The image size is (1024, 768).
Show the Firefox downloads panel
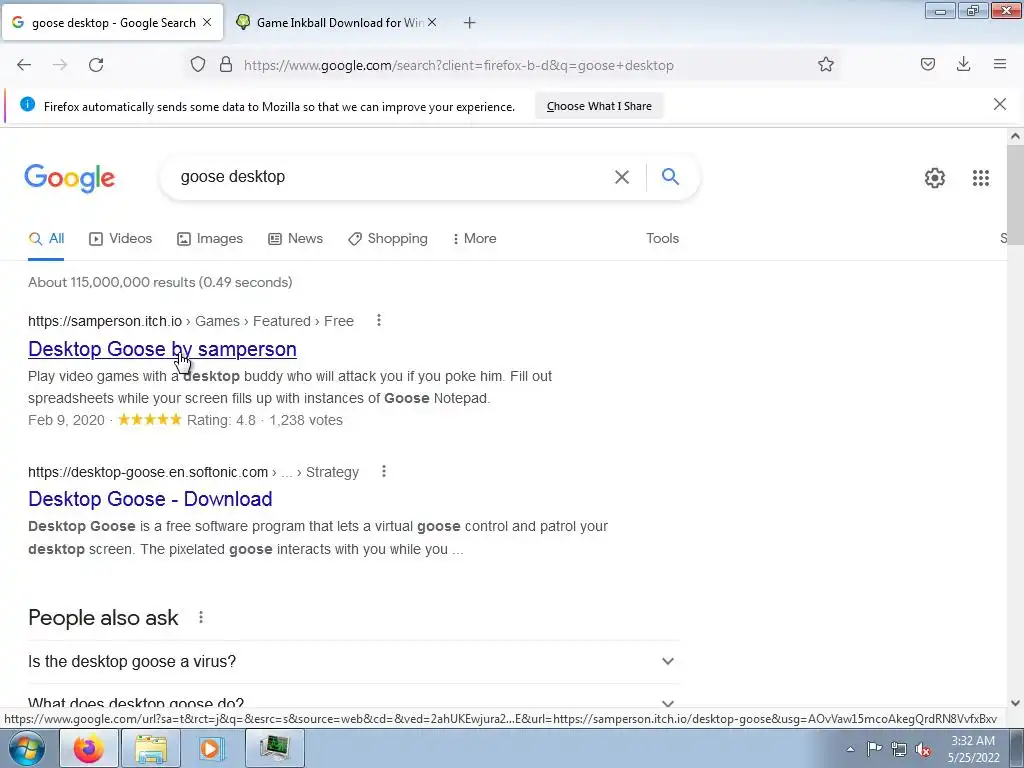[963, 64]
